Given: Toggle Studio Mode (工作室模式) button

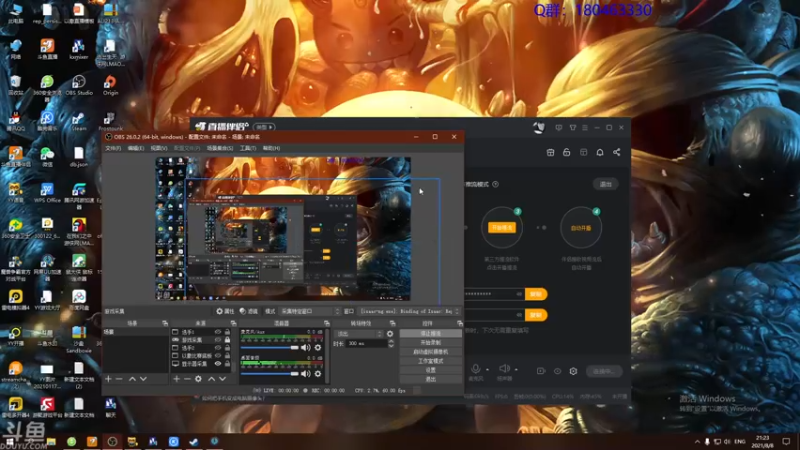Looking at the screenshot, I should tap(431, 361).
